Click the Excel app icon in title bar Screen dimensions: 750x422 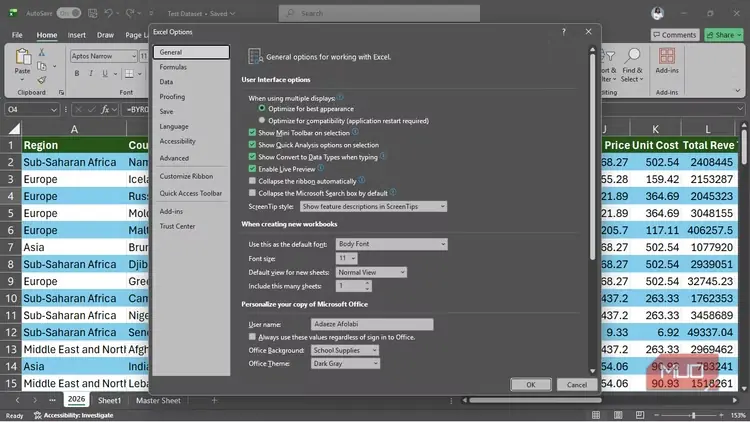tap(13, 13)
